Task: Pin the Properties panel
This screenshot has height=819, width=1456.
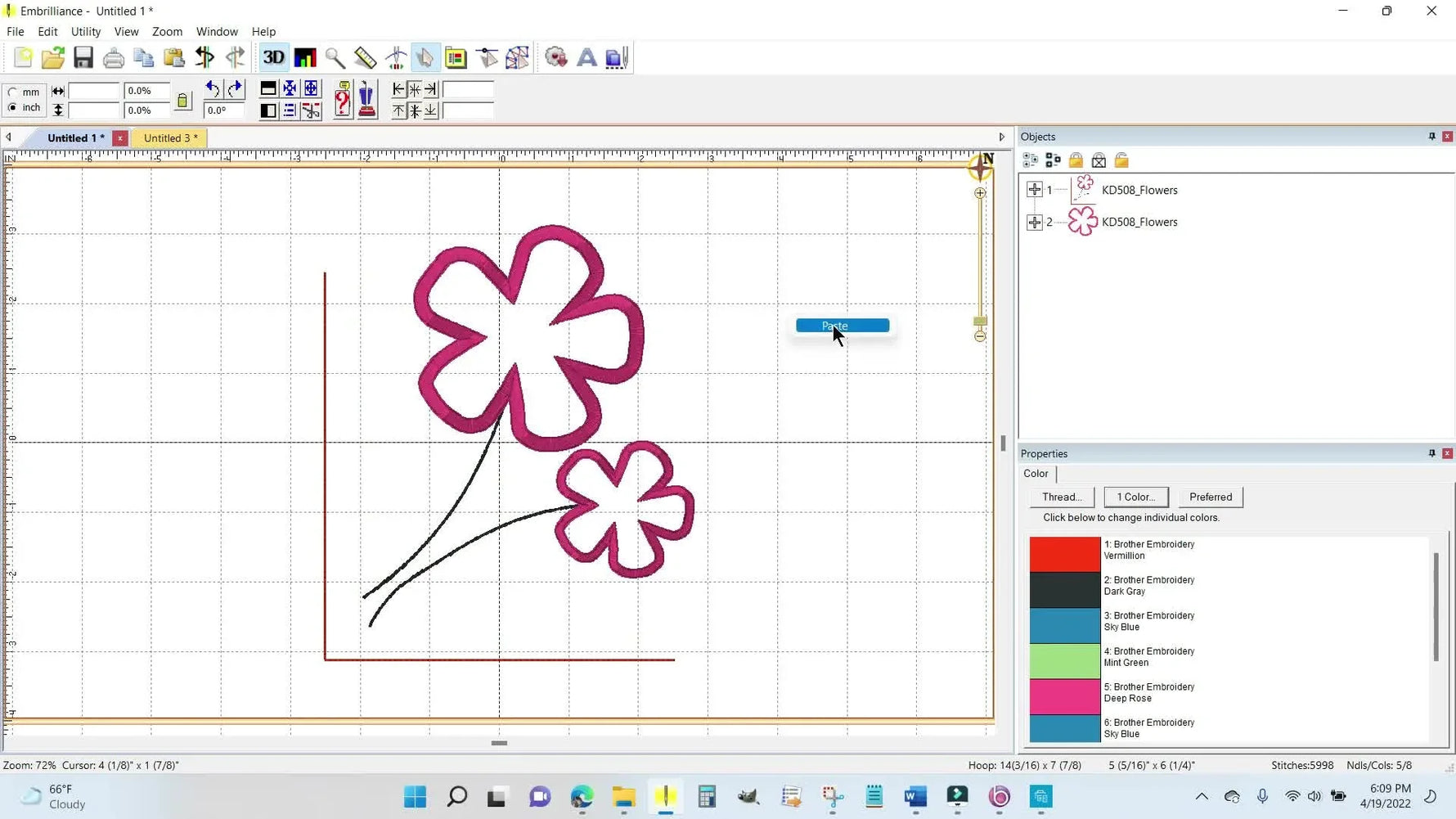Action: pyautogui.click(x=1432, y=453)
